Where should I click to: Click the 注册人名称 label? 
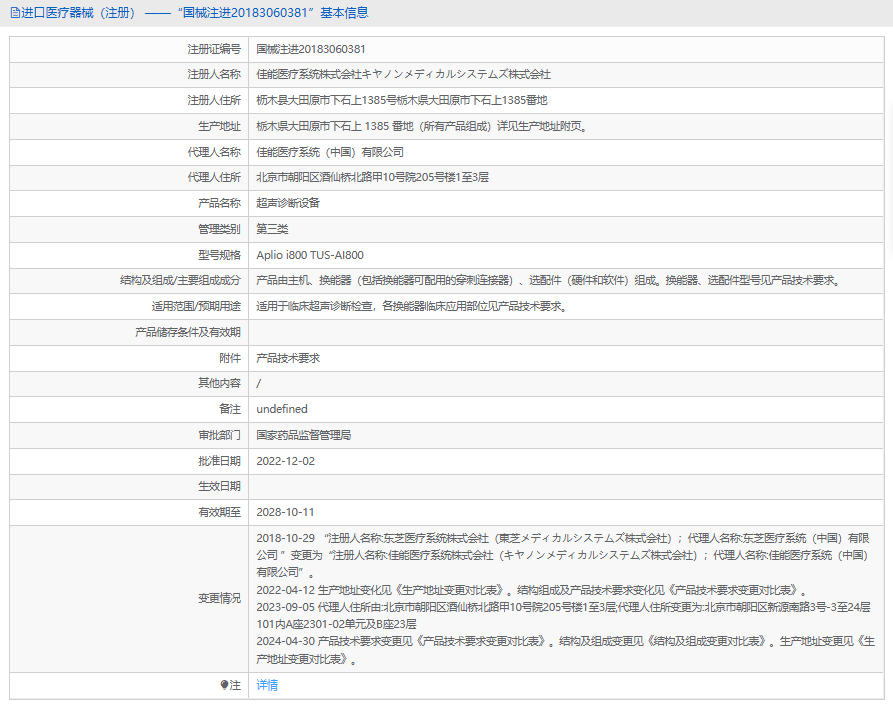click(x=214, y=74)
